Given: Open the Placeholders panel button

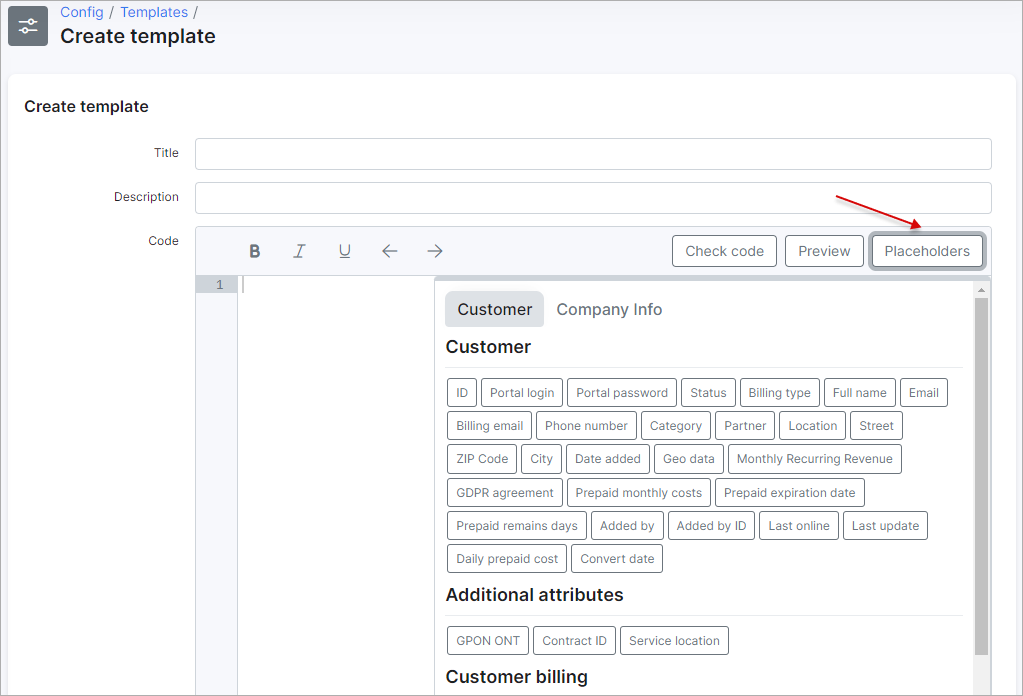Looking at the screenshot, I should [x=927, y=251].
